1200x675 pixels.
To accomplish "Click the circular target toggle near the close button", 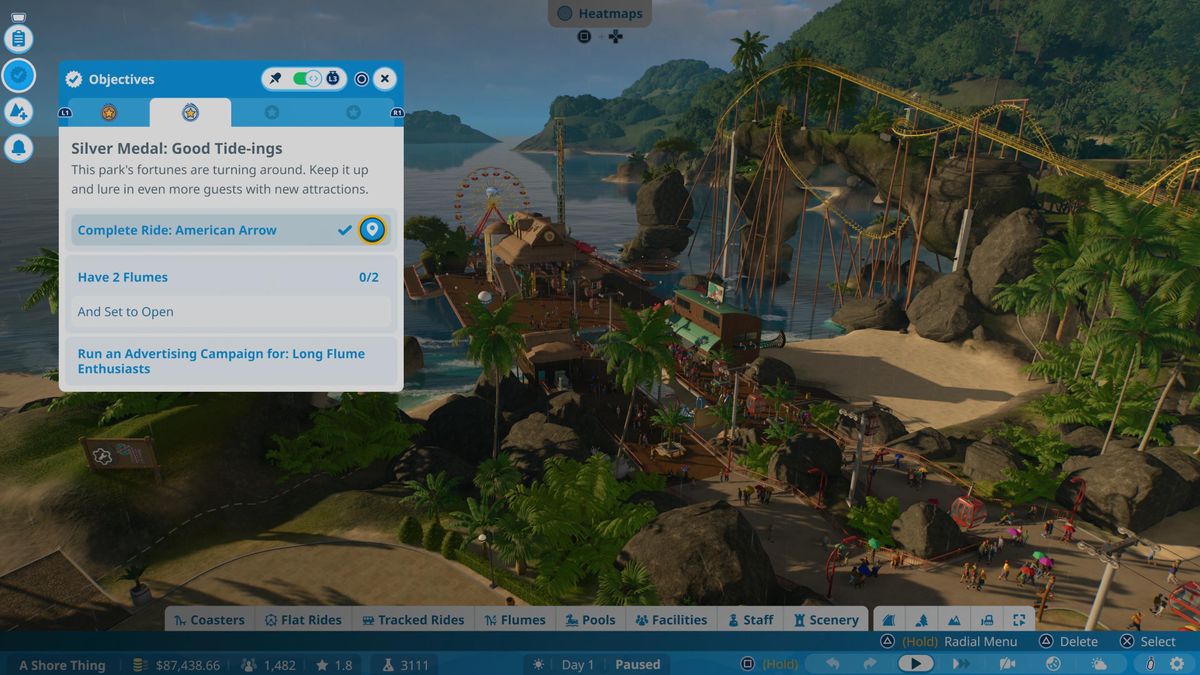I will 360,77.
